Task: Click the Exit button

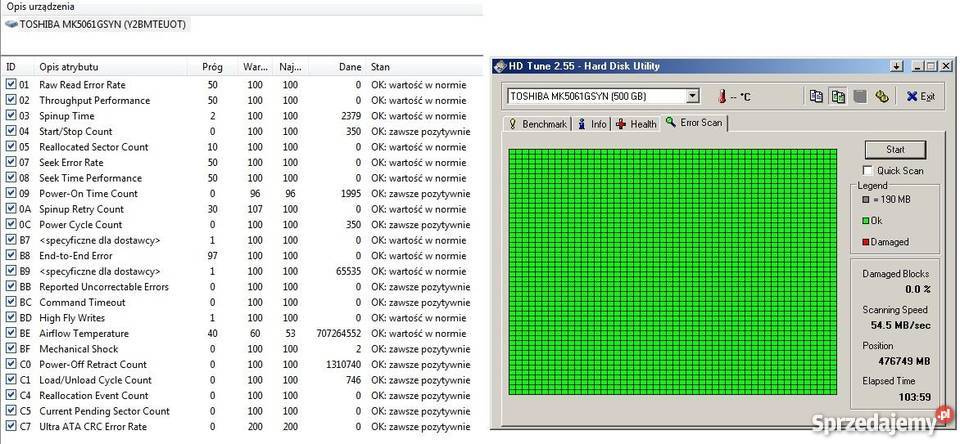Action: click(x=920, y=97)
